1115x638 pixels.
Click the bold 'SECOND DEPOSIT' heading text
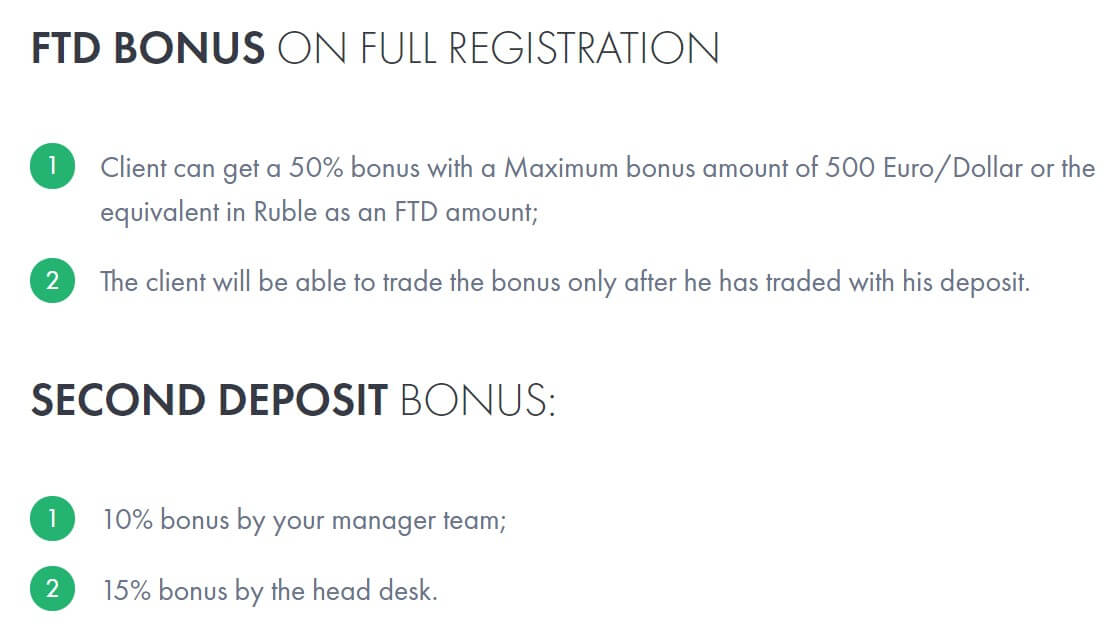point(209,400)
